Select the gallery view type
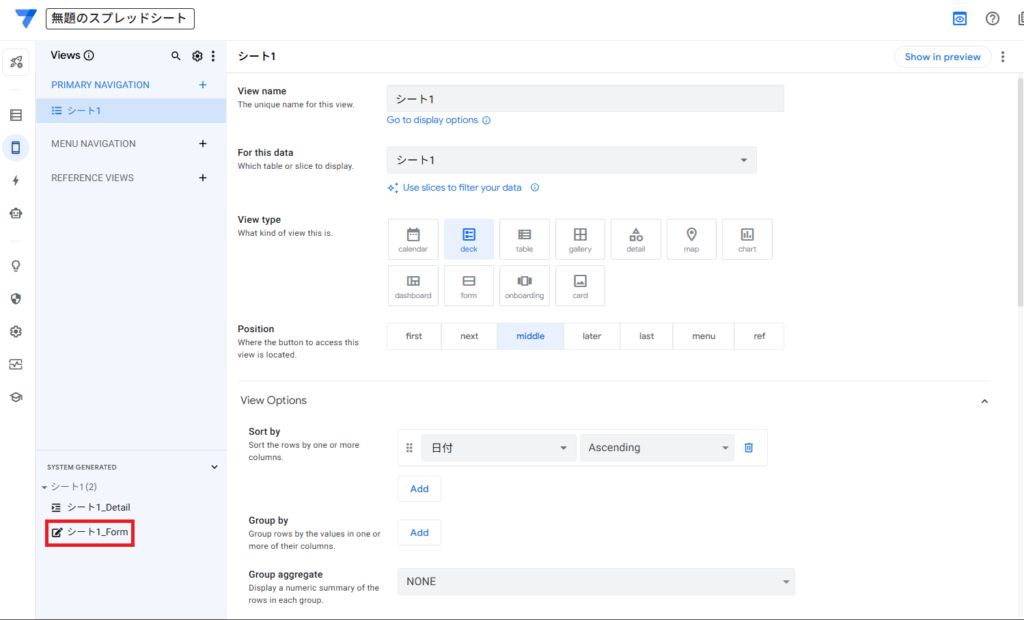Viewport: 1024px width, 620px height. pyautogui.click(x=580, y=239)
